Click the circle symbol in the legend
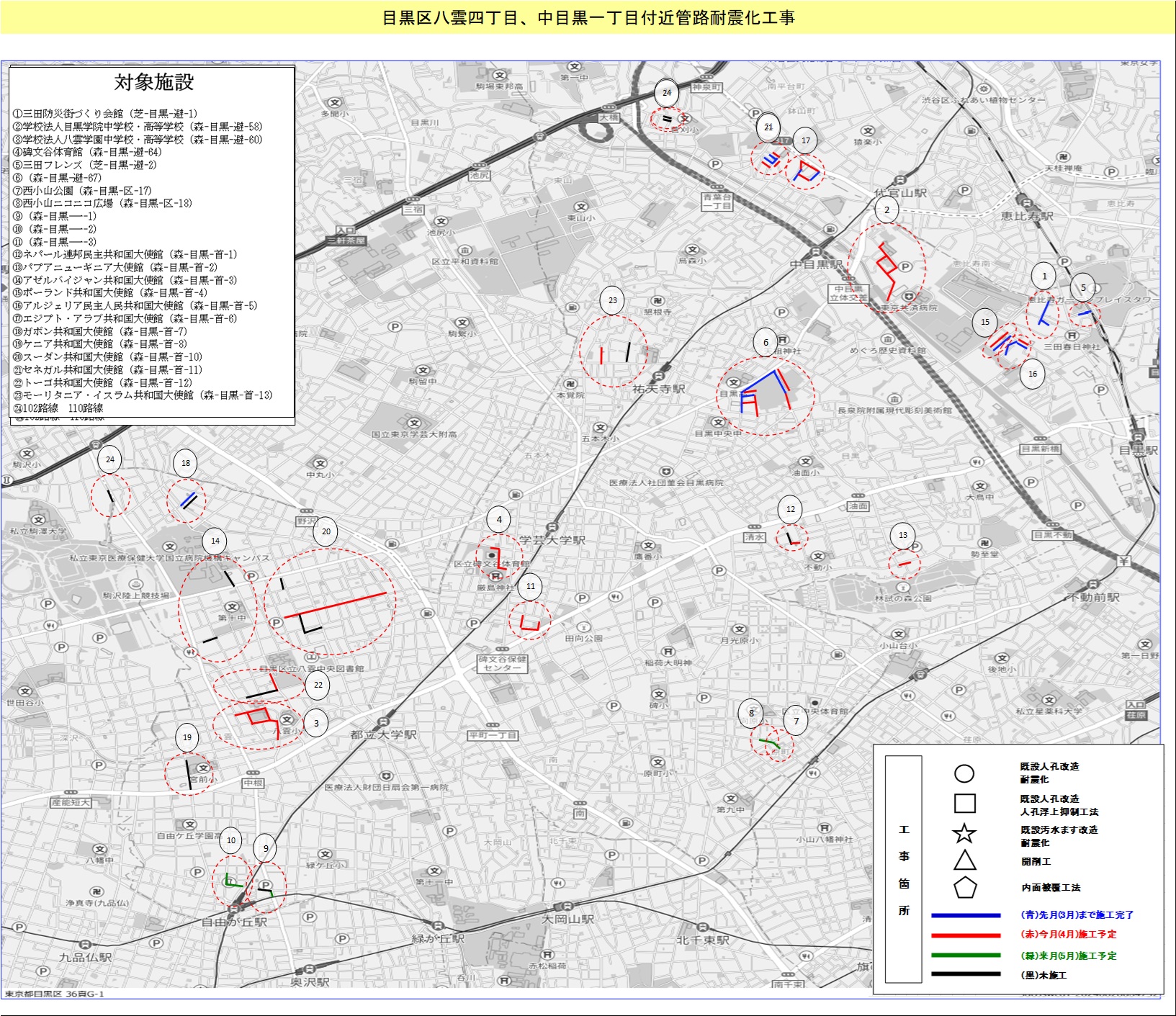 click(x=964, y=773)
